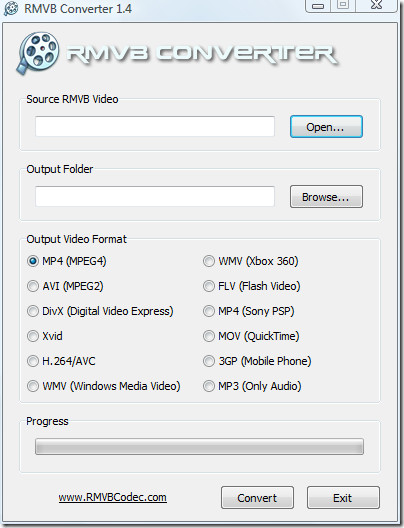Open a source RMVB video file
Screen dimensions: 404x528
326,127
